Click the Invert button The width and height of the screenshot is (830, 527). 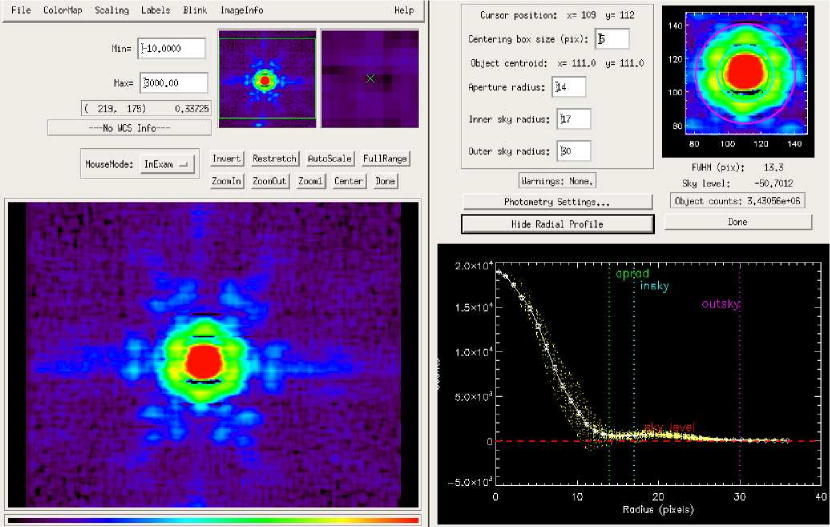click(x=227, y=159)
